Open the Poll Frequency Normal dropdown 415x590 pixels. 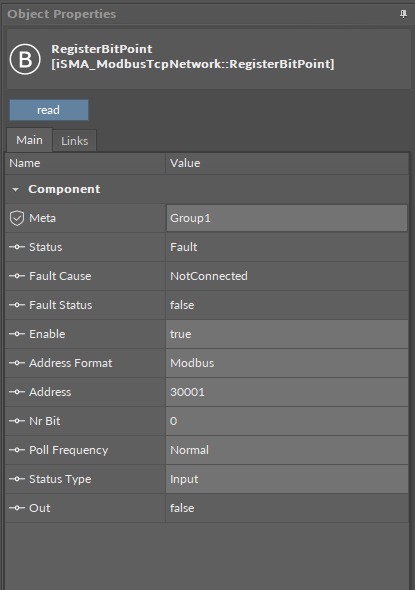click(x=287, y=450)
